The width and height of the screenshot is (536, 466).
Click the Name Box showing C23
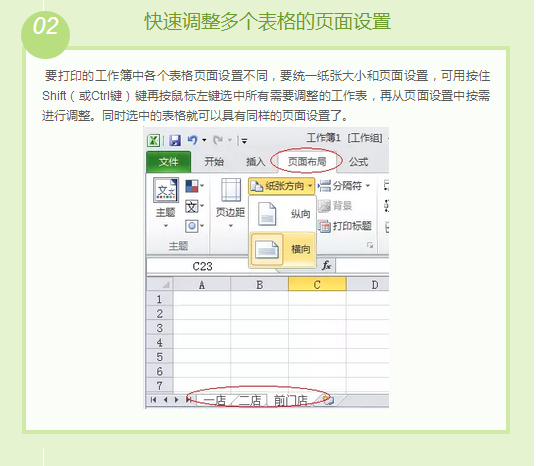click(202, 266)
